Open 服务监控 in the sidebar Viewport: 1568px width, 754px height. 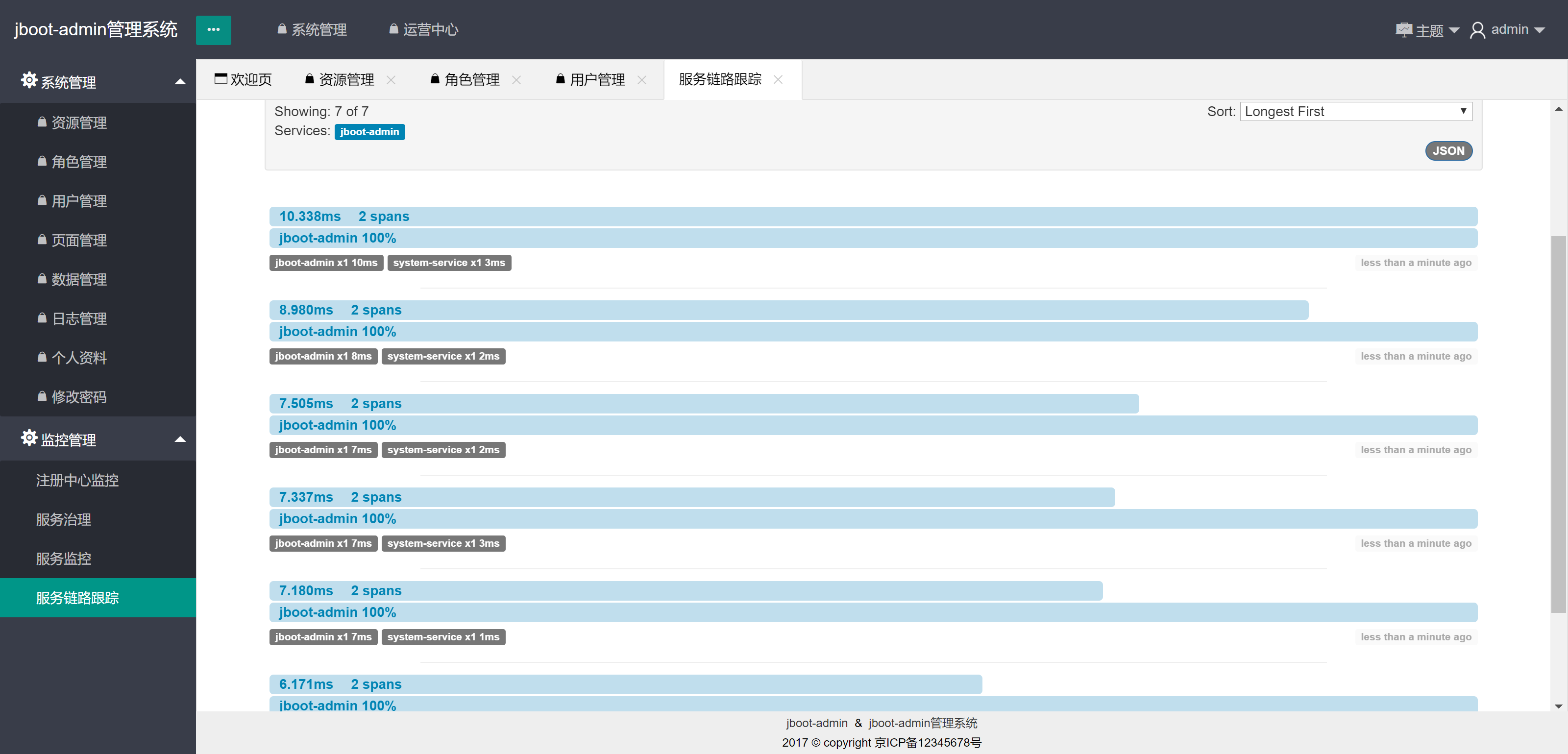point(63,559)
